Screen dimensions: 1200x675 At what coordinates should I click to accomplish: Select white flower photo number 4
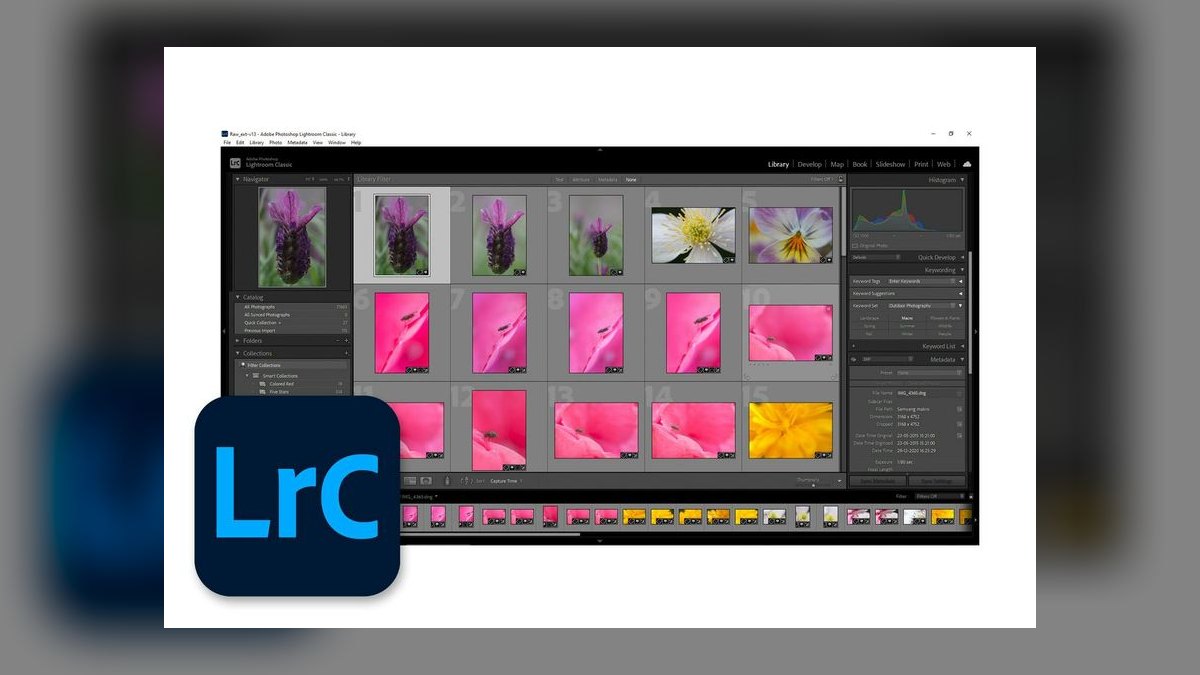[x=693, y=235]
